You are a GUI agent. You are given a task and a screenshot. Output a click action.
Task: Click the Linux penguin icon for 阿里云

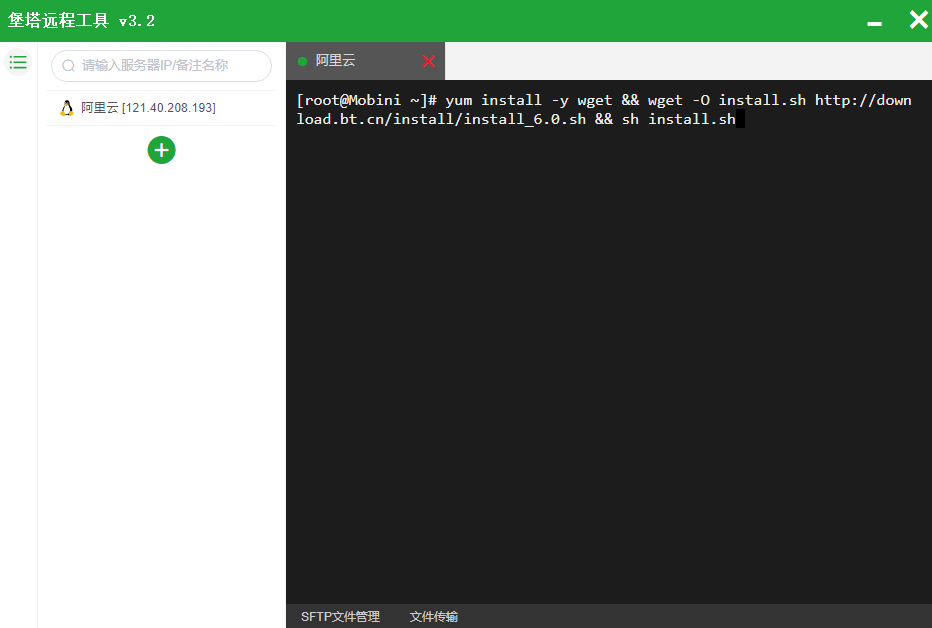(x=67, y=108)
